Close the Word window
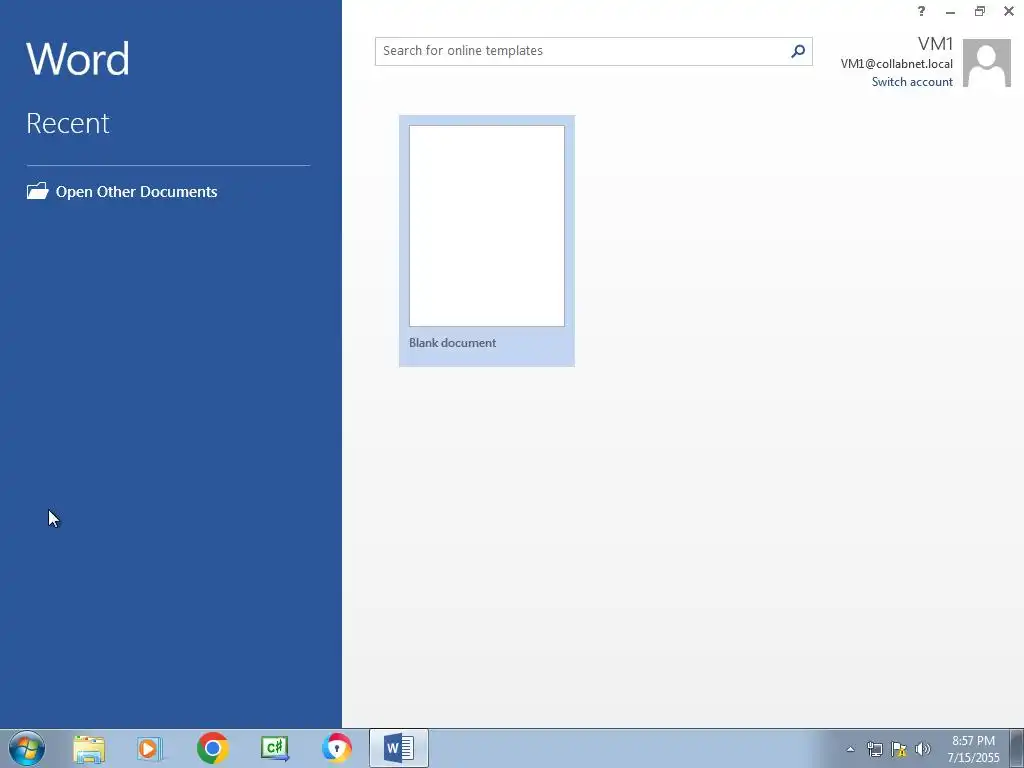The image size is (1024, 768). pyautogui.click(x=1009, y=11)
